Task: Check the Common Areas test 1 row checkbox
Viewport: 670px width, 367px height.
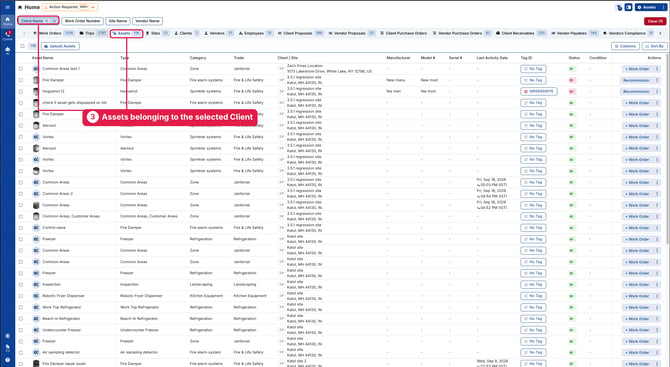Action: [x=21, y=69]
